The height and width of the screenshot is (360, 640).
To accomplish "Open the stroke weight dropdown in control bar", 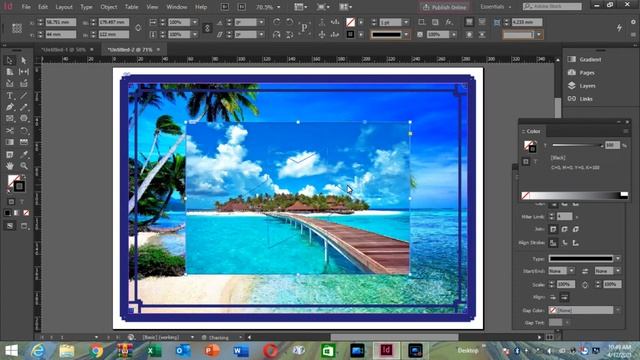I will [x=406, y=22].
